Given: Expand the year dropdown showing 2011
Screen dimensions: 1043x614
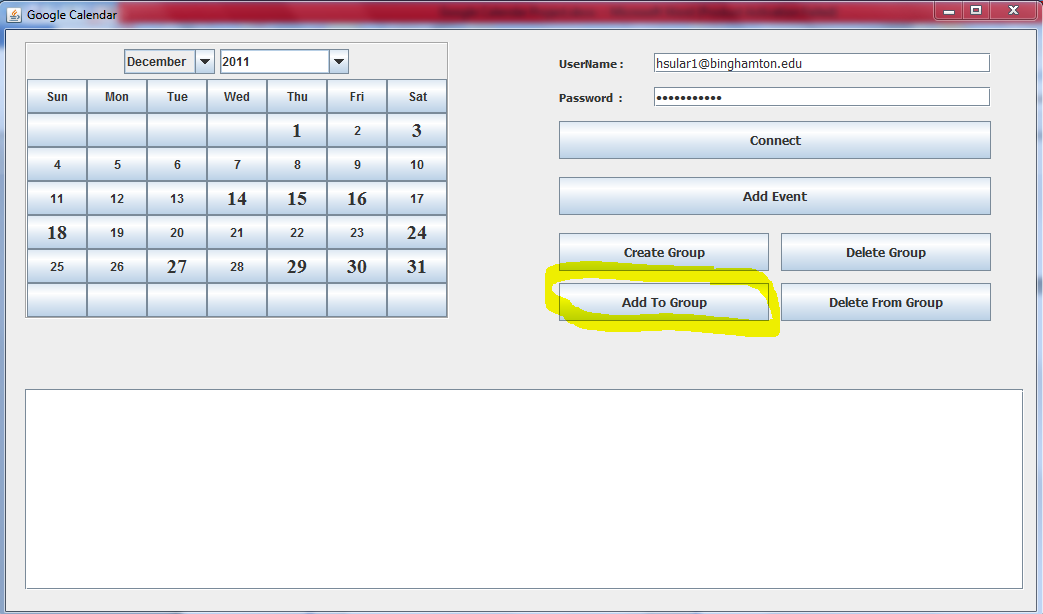Looking at the screenshot, I should (339, 62).
